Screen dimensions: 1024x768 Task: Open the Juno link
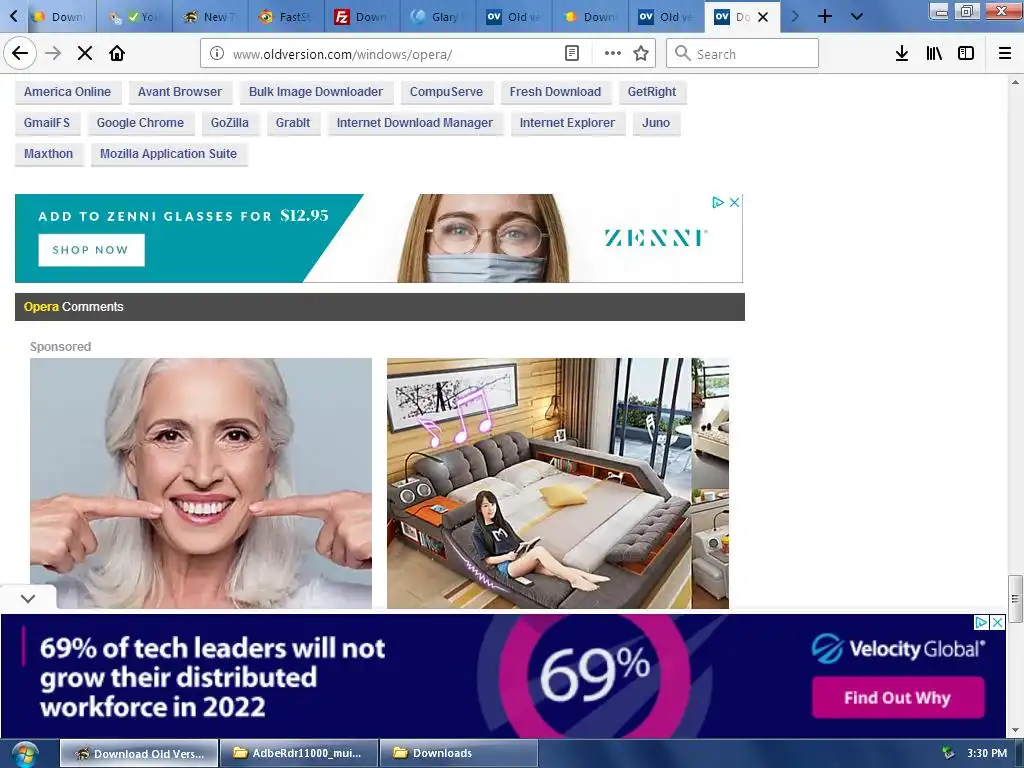656,123
